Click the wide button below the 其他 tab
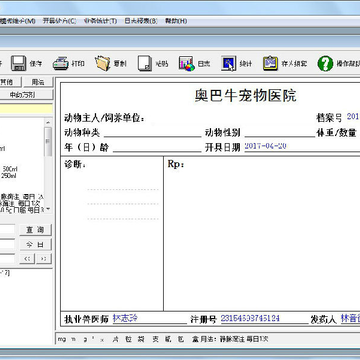360x360 pixels. pos(26,95)
